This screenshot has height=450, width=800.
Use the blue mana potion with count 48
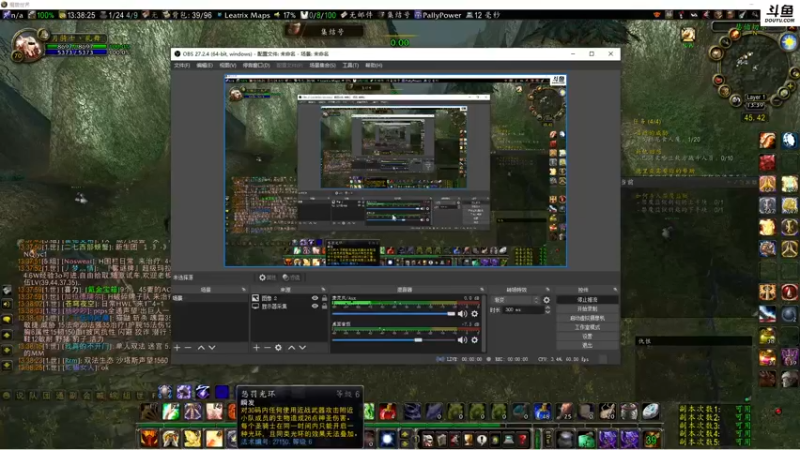[542, 411]
